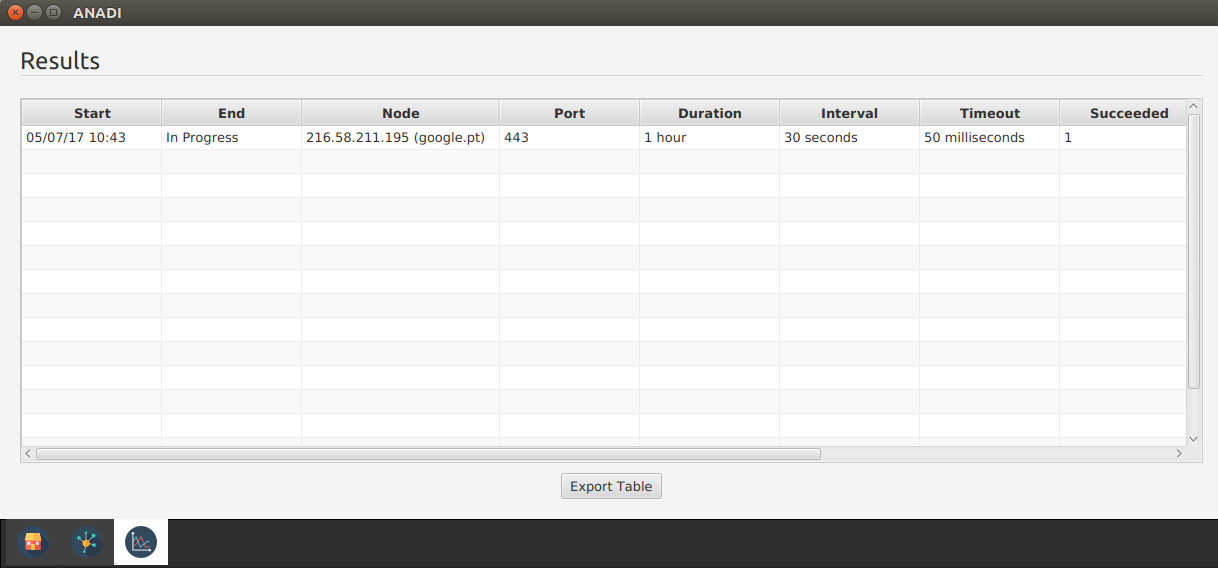Image resolution: width=1218 pixels, height=568 pixels.
Task: Select the 'In Progress' cell
Action: pyautogui.click(x=232, y=138)
